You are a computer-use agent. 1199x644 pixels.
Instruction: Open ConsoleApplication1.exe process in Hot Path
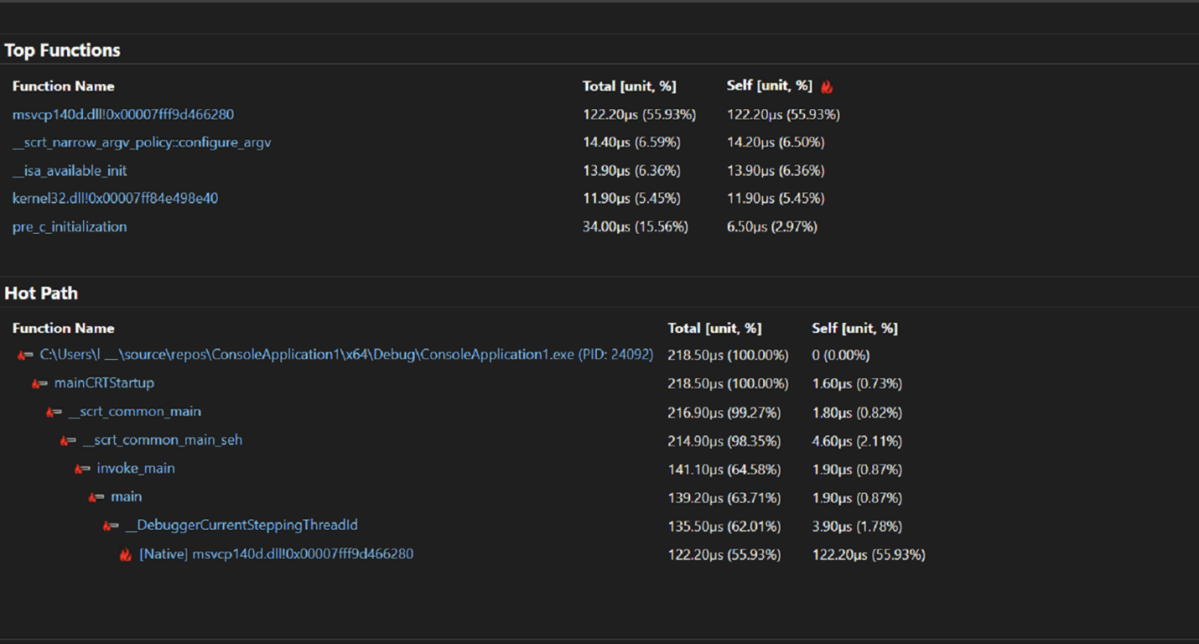pos(346,355)
